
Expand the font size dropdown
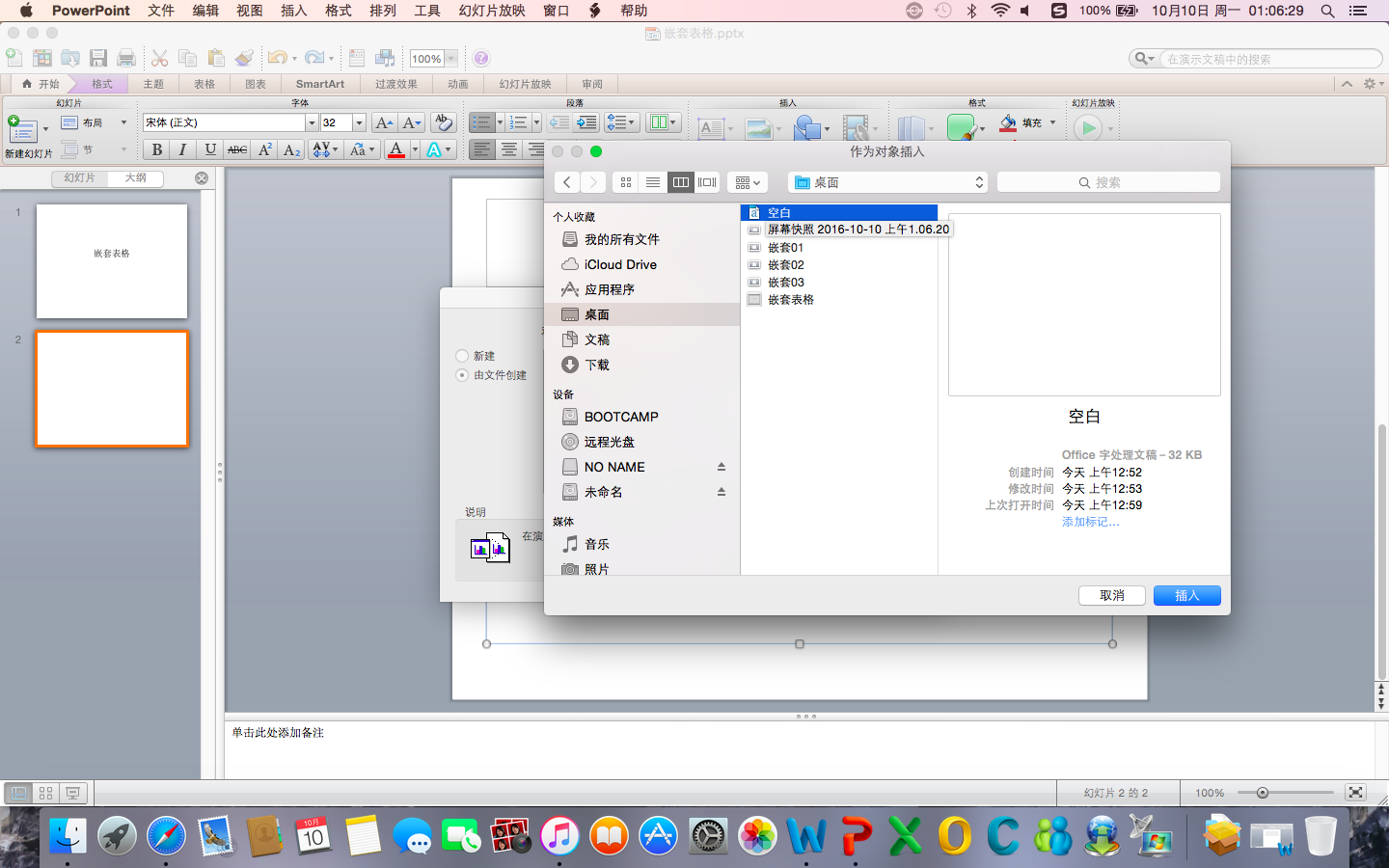tap(359, 122)
